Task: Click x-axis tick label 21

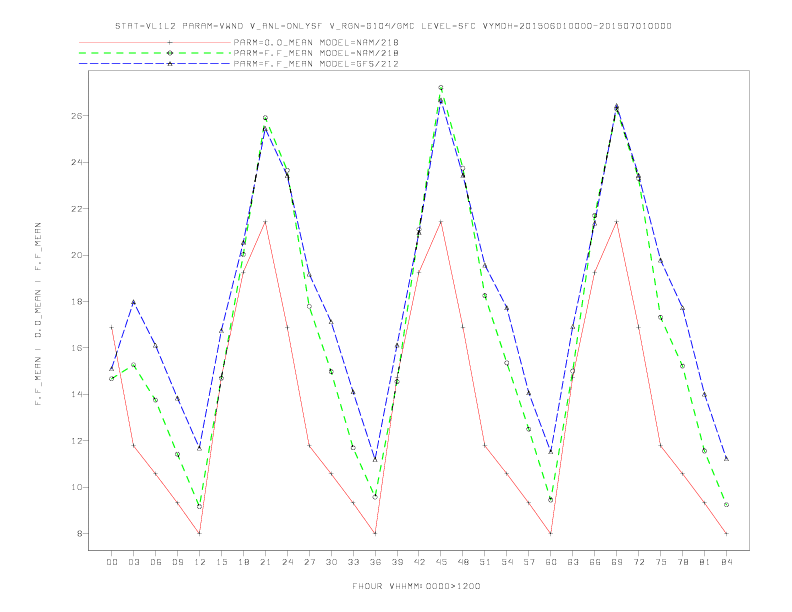Action: point(265,562)
